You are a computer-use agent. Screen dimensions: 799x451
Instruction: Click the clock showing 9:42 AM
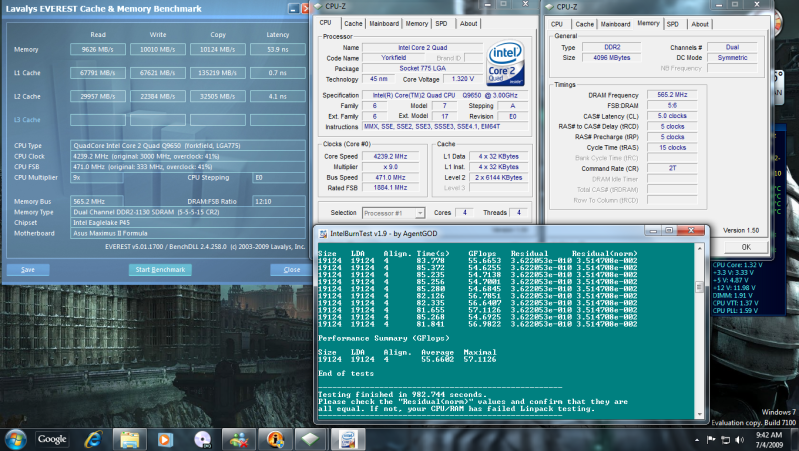click(769, 435)
